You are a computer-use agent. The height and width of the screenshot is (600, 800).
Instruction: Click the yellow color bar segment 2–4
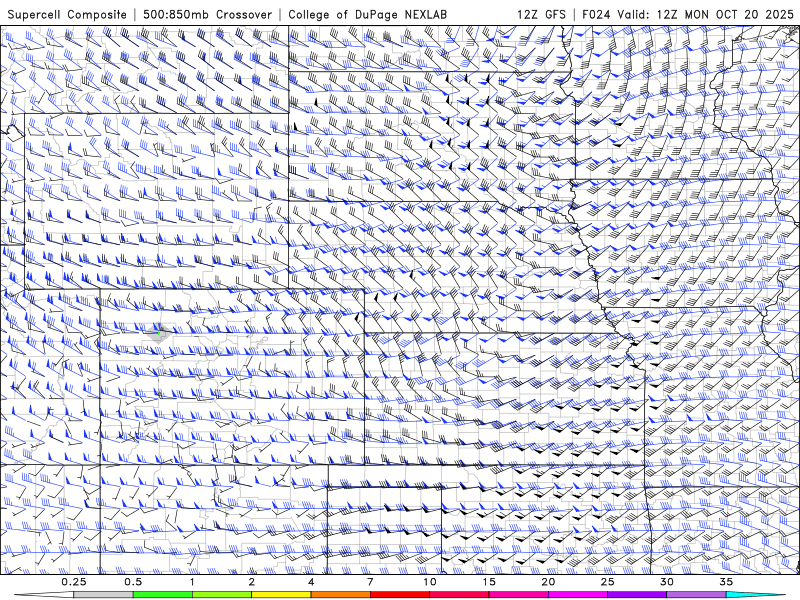pyautogui.click(x=281, y=595)
